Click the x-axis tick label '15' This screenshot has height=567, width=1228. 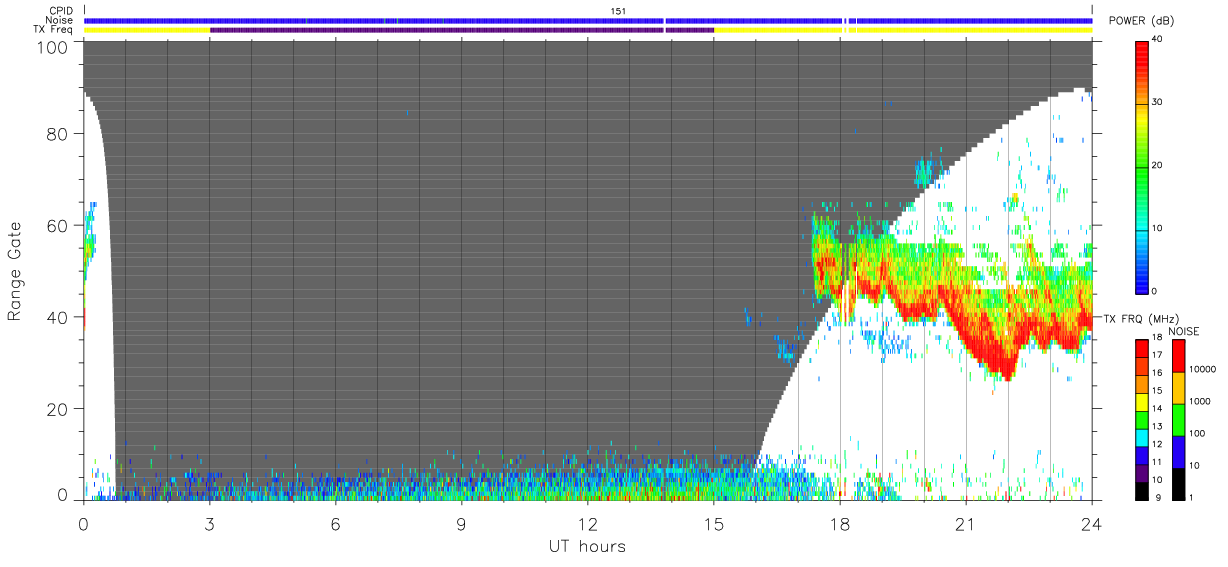point(714,523)
